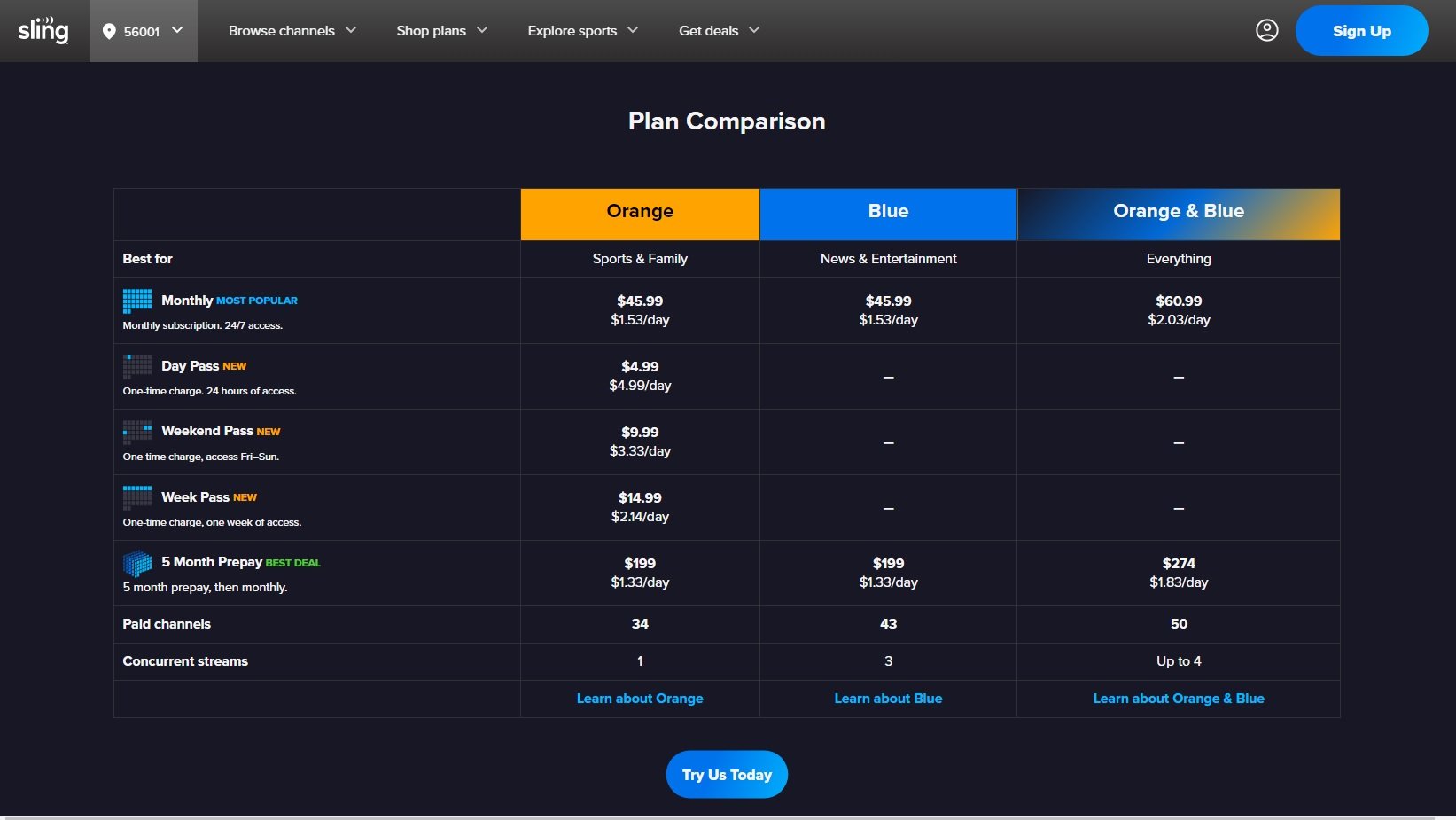Click the 5 Month Prepay BEST DEAL label
The height and width of the screenshot is (820, 1456).
point(241,562)
